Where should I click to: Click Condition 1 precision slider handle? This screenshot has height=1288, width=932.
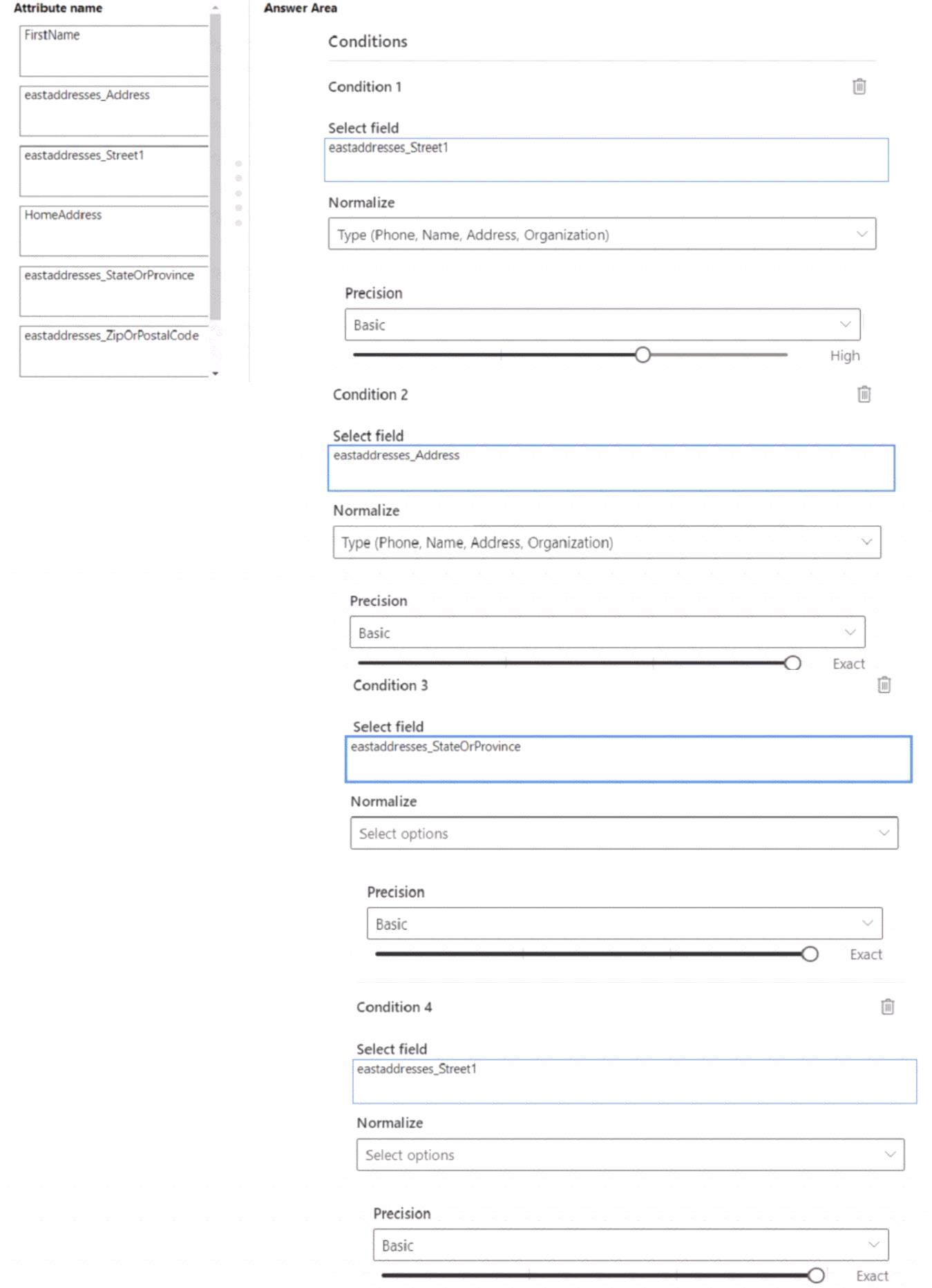[643, 355]
